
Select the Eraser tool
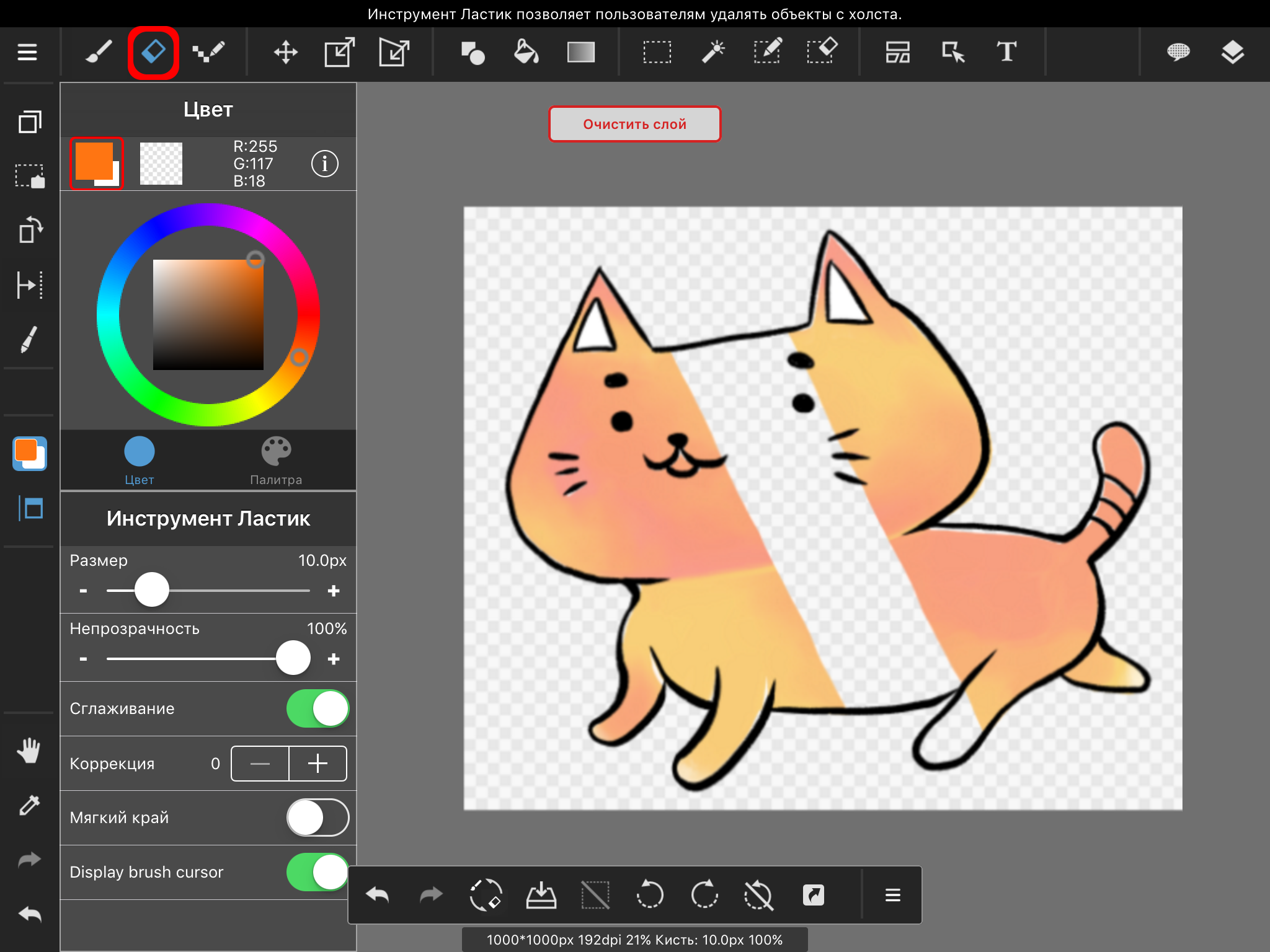tap(155, 51)
